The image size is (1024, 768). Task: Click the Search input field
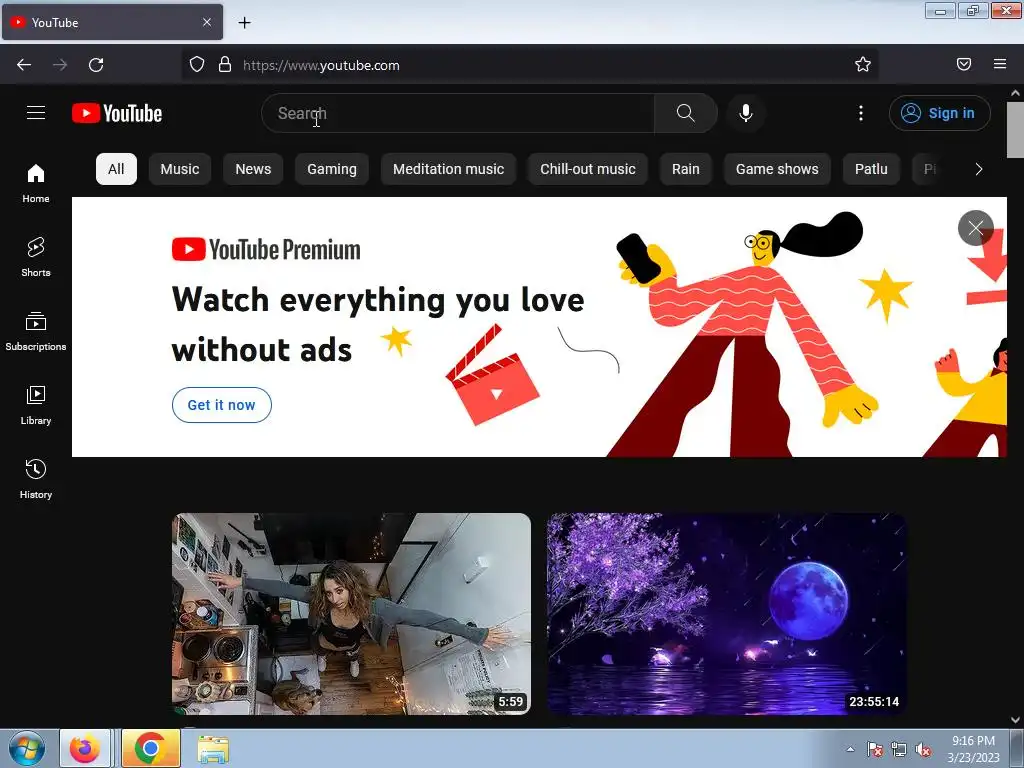coord(458,113)
